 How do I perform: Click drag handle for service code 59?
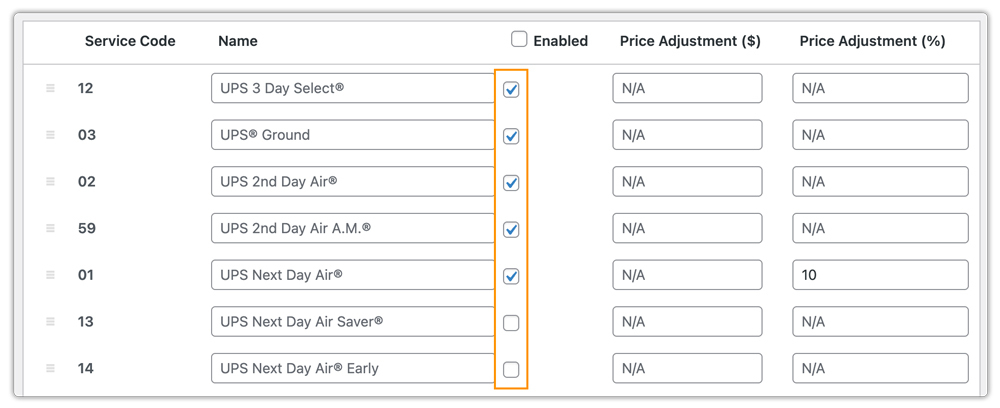pyautogui.click(x=50, y=229)
